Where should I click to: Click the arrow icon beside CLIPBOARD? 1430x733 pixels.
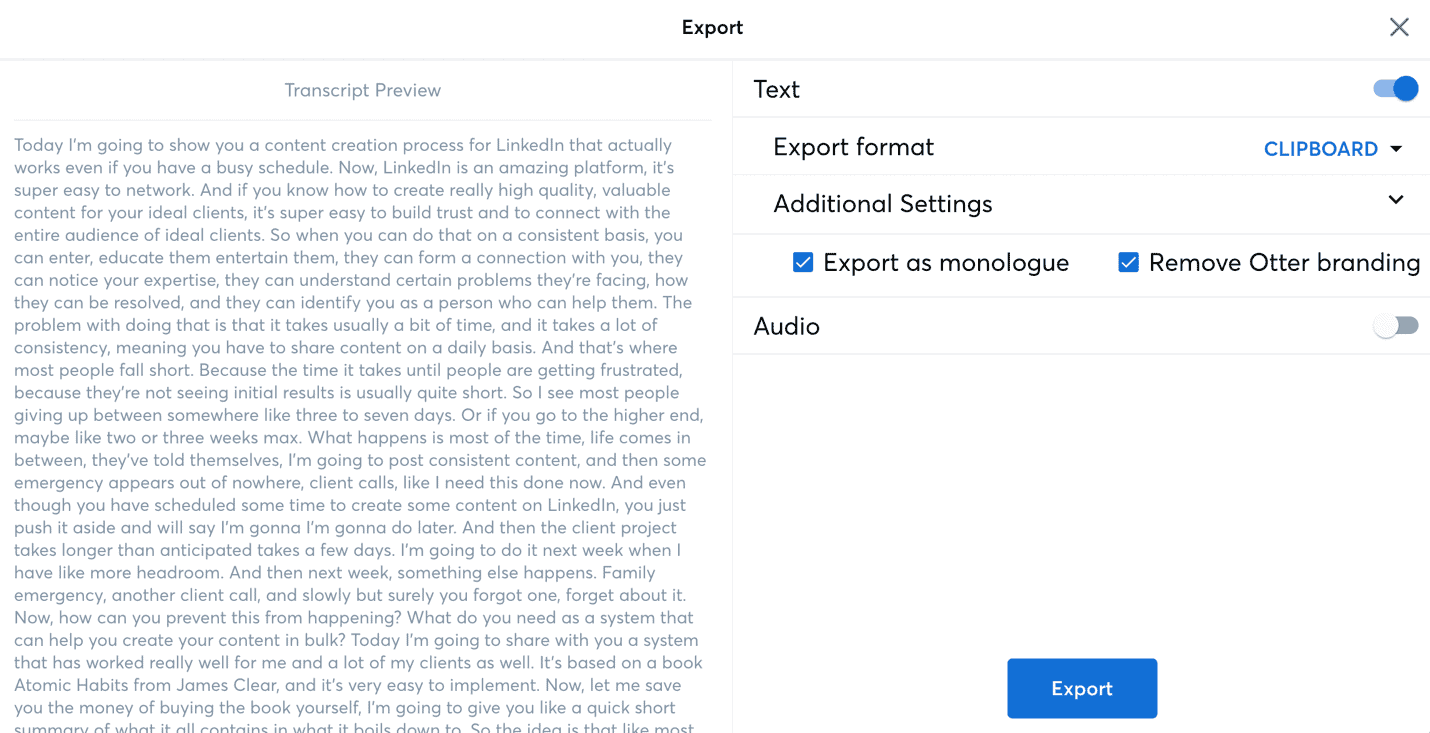1397,149
